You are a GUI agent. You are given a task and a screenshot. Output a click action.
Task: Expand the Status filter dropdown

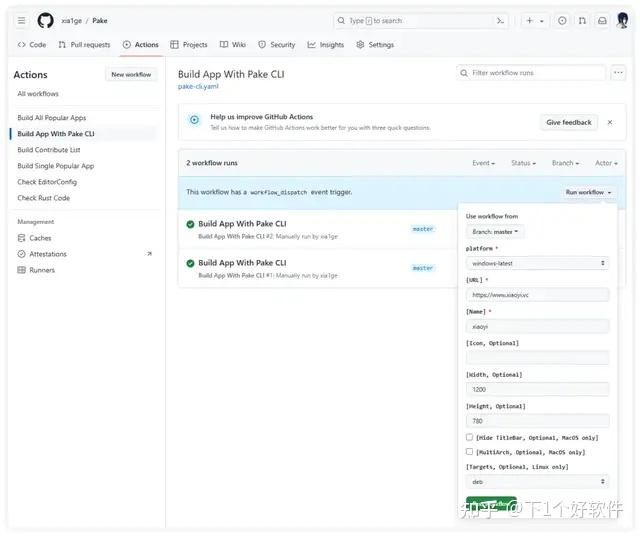524,163
